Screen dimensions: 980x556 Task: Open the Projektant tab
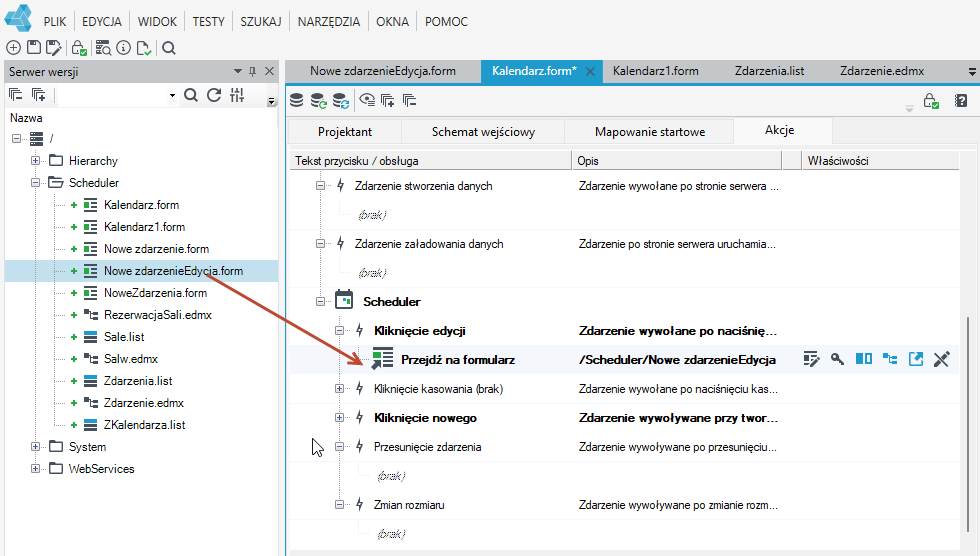click(344, 132)
